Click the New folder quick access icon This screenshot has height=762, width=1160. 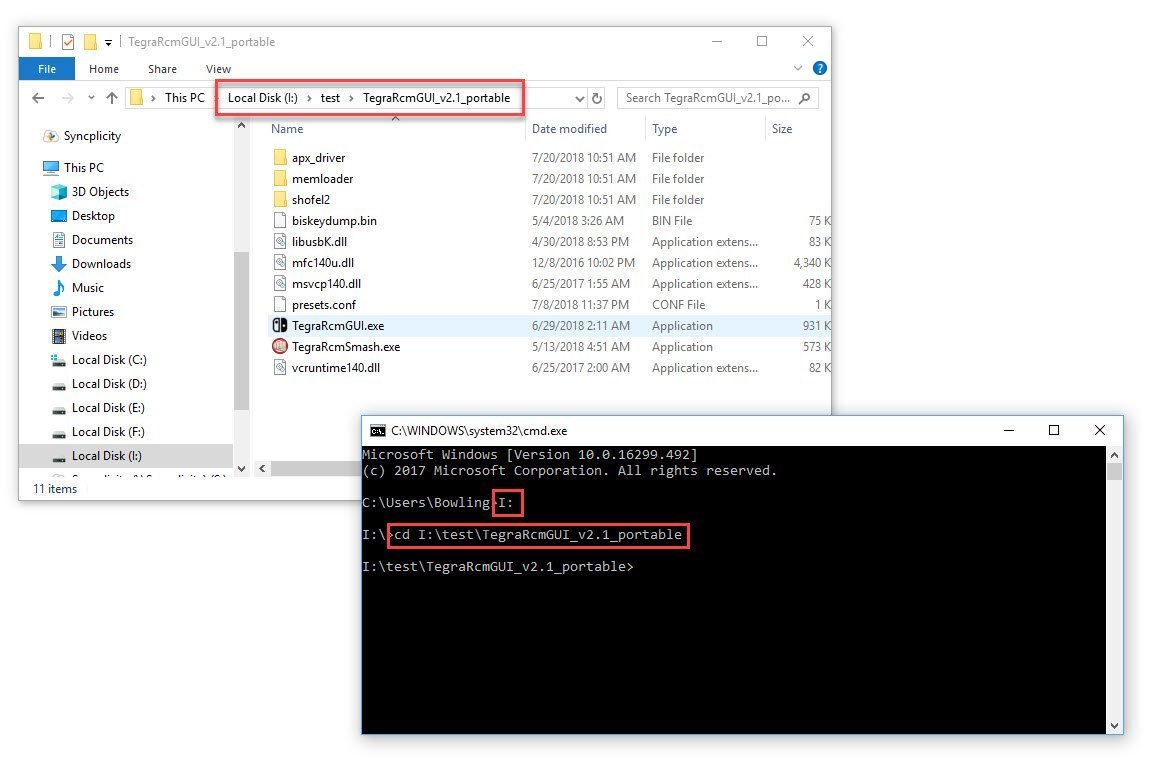[90, 42]
